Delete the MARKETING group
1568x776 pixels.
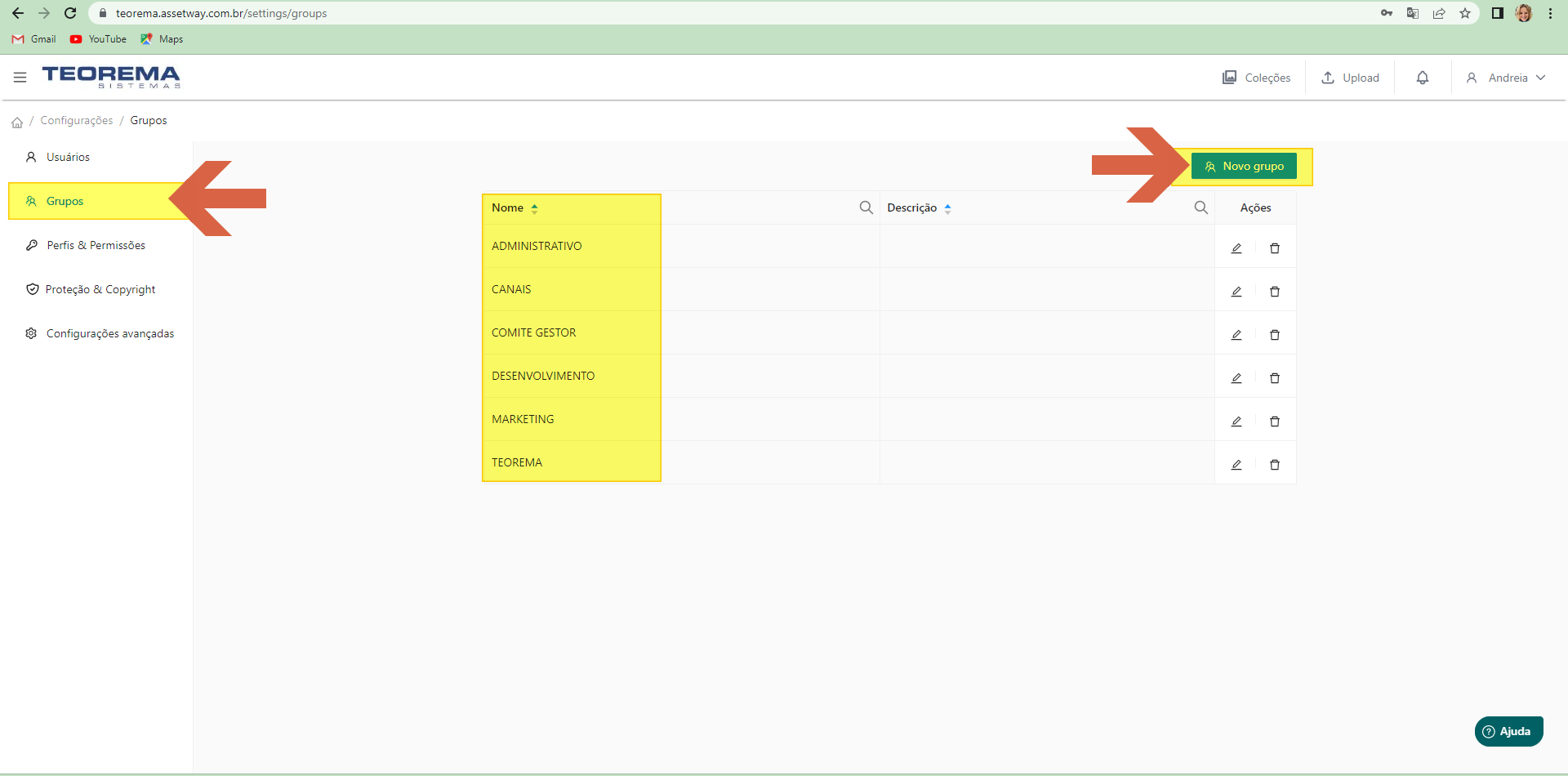(1275, 421)
